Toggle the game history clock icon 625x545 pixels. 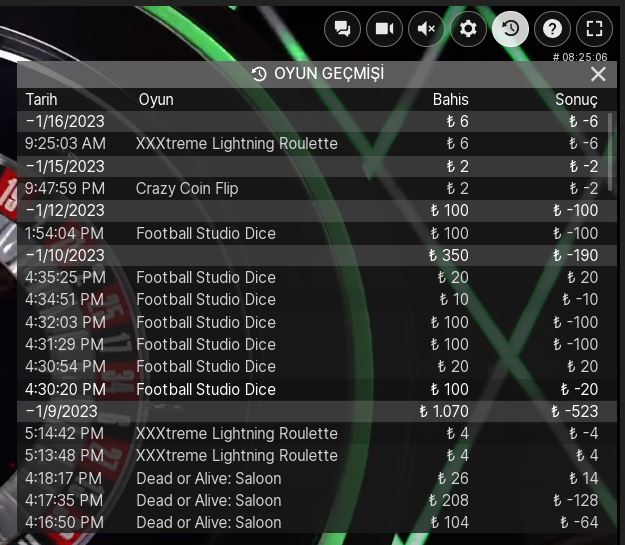pos(510,29)
